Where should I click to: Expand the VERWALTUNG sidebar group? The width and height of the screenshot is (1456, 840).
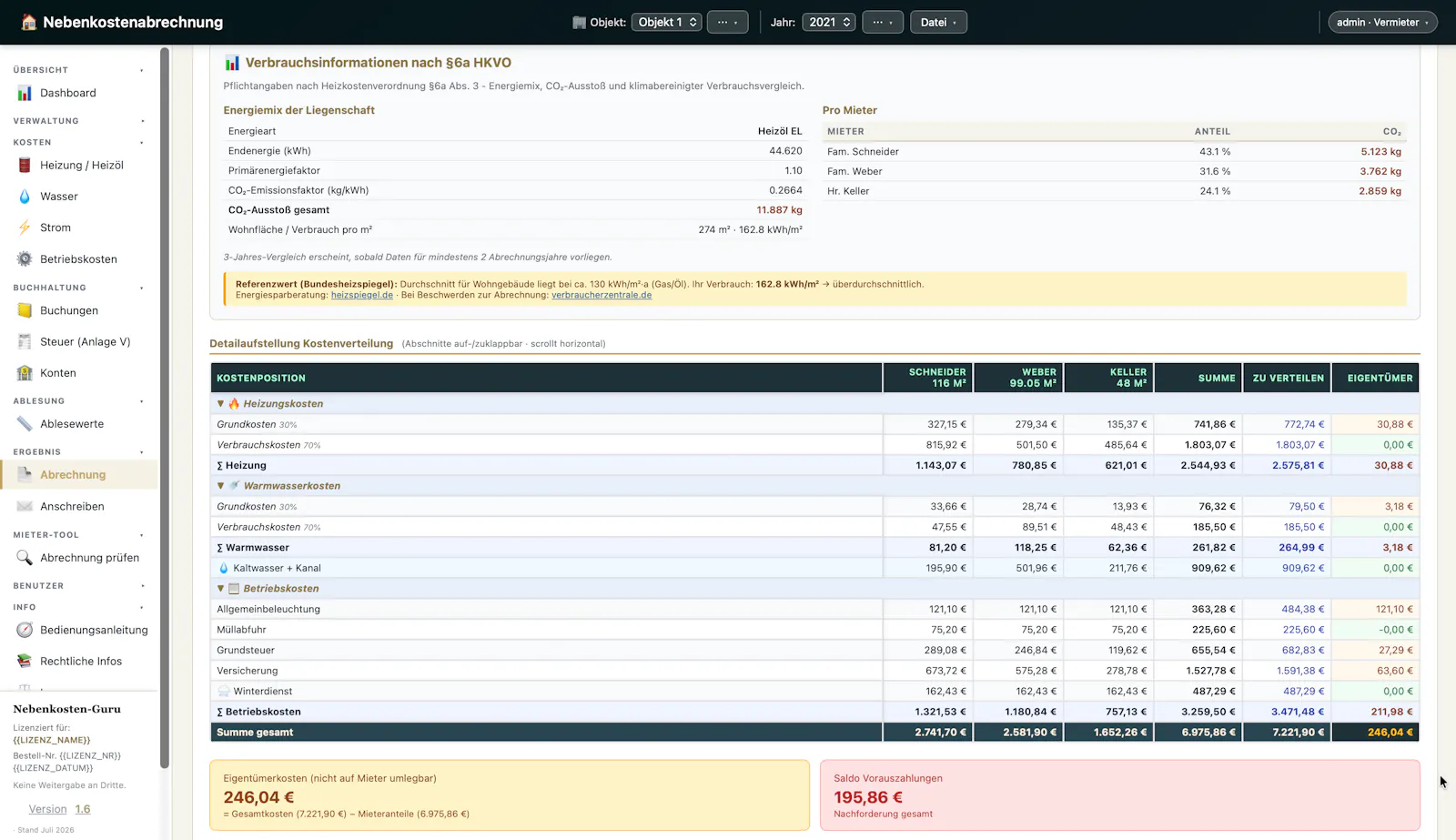click(79, 121)
